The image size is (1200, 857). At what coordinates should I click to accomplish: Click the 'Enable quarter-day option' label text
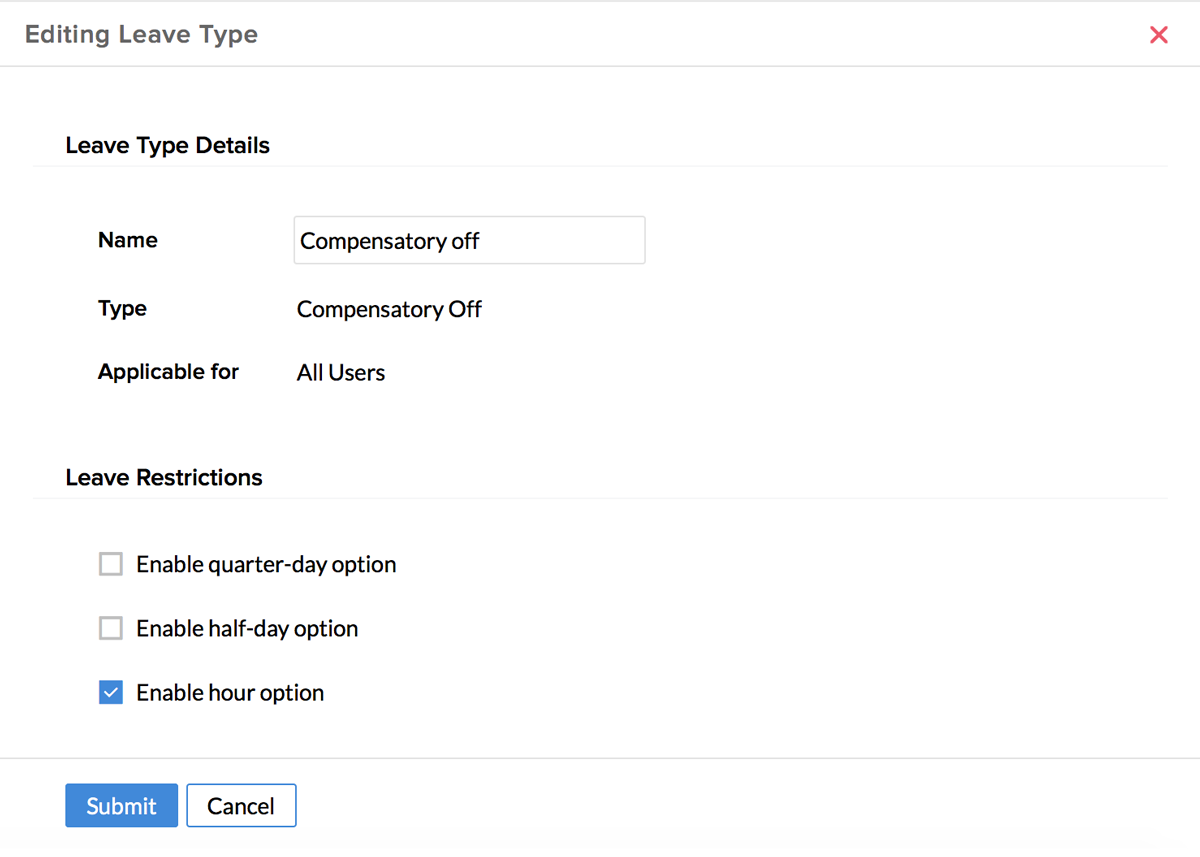(x=266, y=565)
